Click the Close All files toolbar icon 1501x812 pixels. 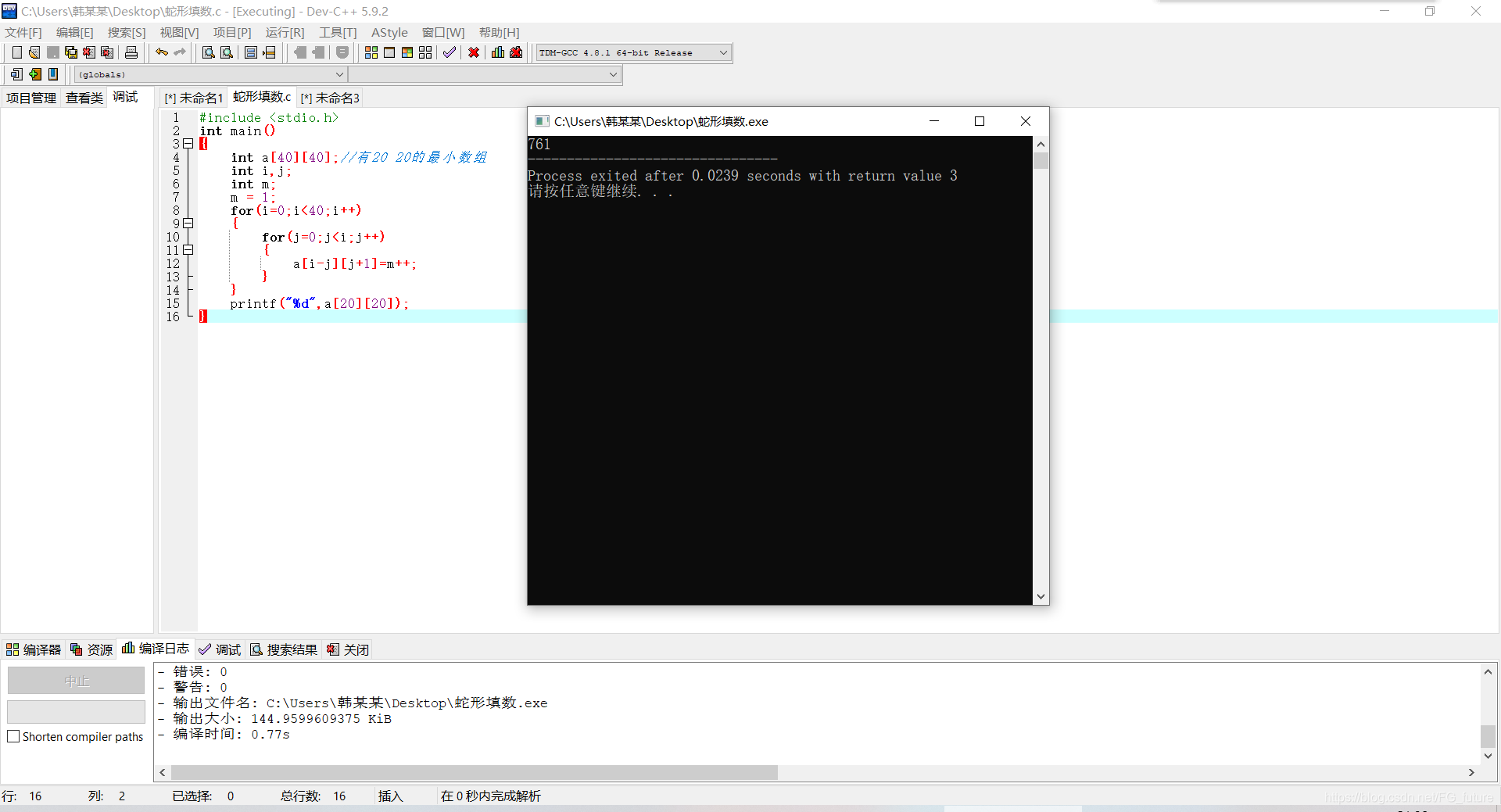[x=107, y=52]
